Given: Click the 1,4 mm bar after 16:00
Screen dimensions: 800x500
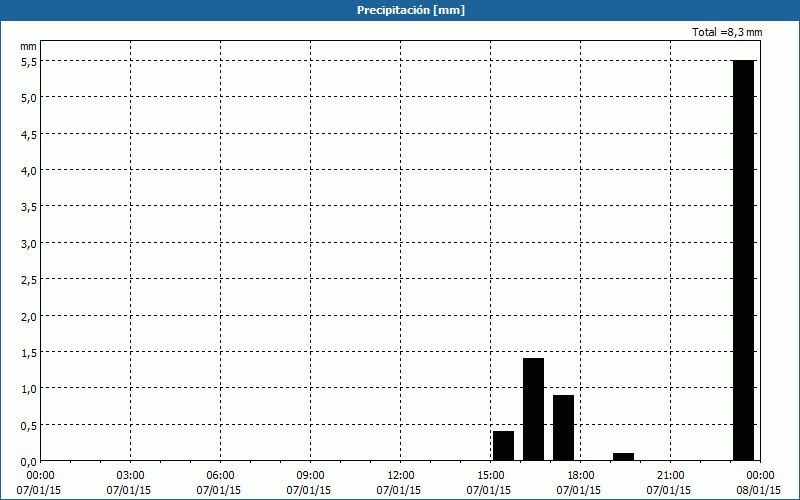Looking at the screenshot, I should (533, 409).
